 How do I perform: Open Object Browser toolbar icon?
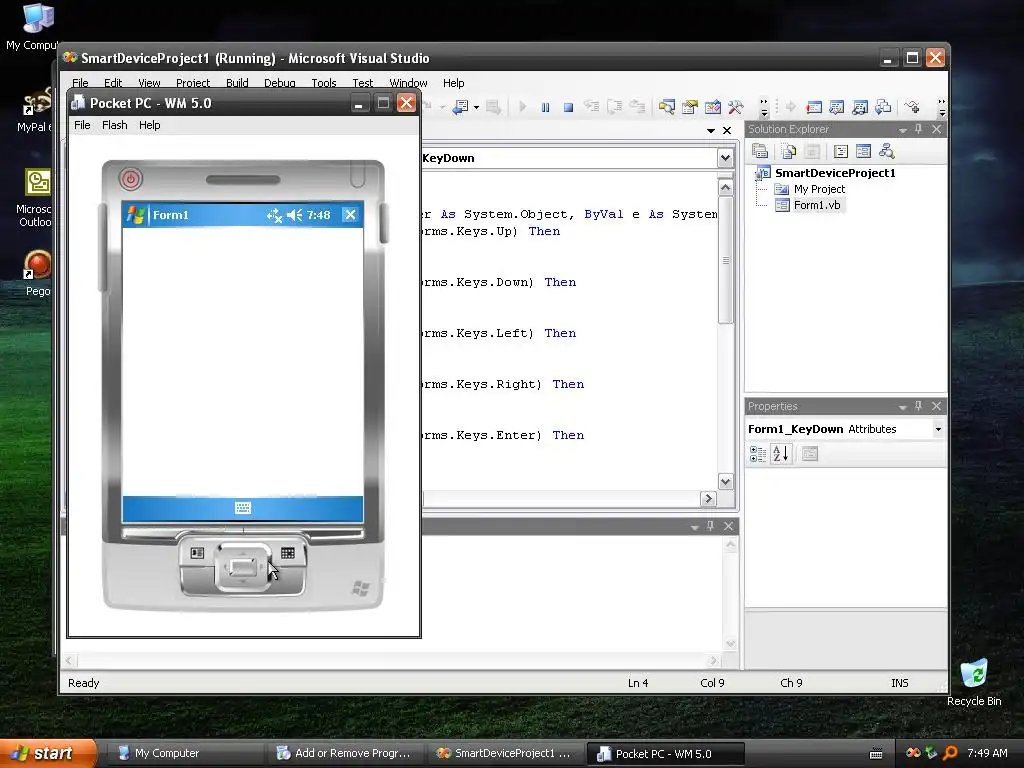click(x=712, y=107)
